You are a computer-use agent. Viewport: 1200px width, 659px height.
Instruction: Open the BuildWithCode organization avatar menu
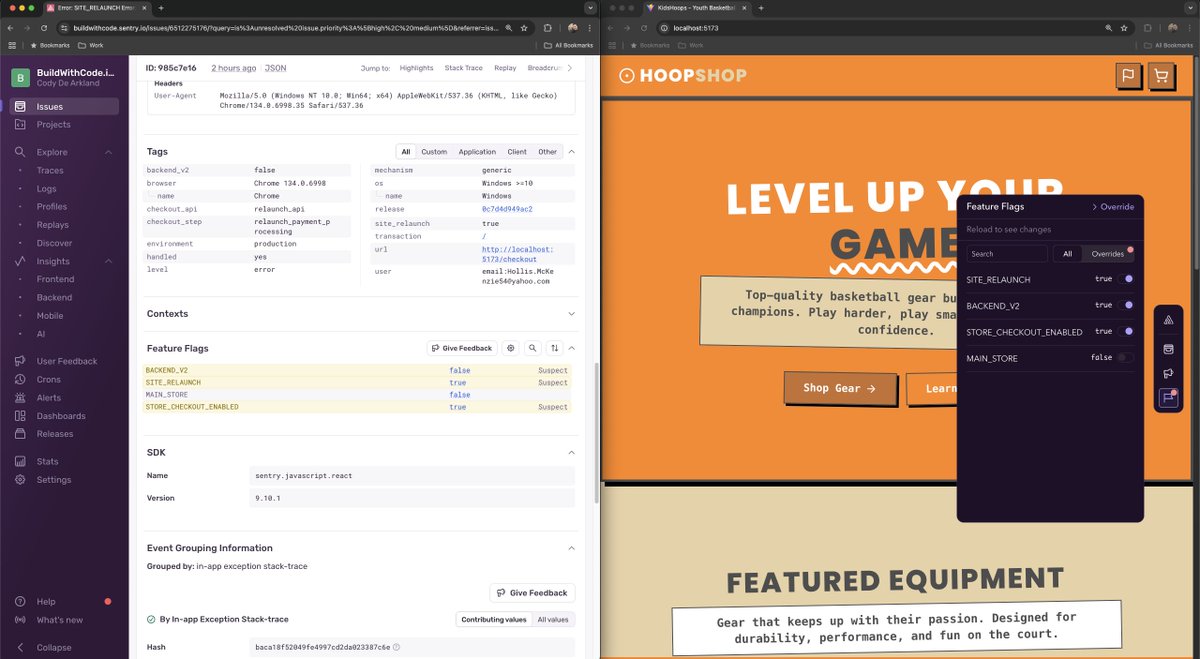pos(20,77)
